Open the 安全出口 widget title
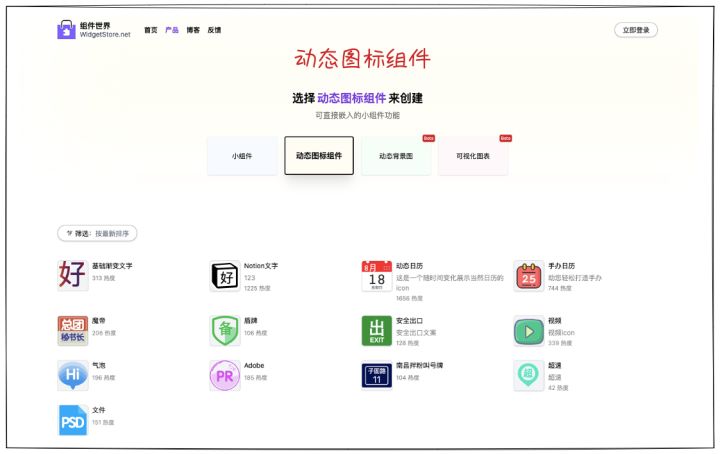720x454 pixels. 410,320
